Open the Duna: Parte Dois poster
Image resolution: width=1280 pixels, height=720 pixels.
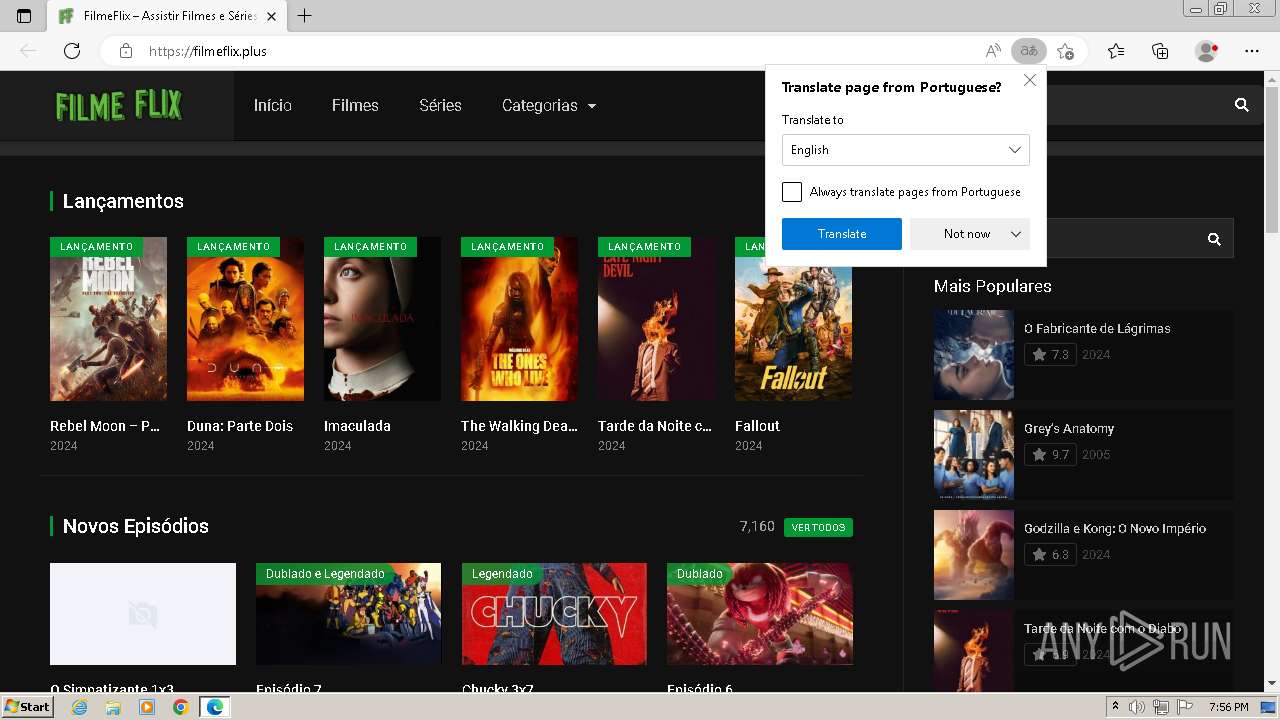[245, 319]
